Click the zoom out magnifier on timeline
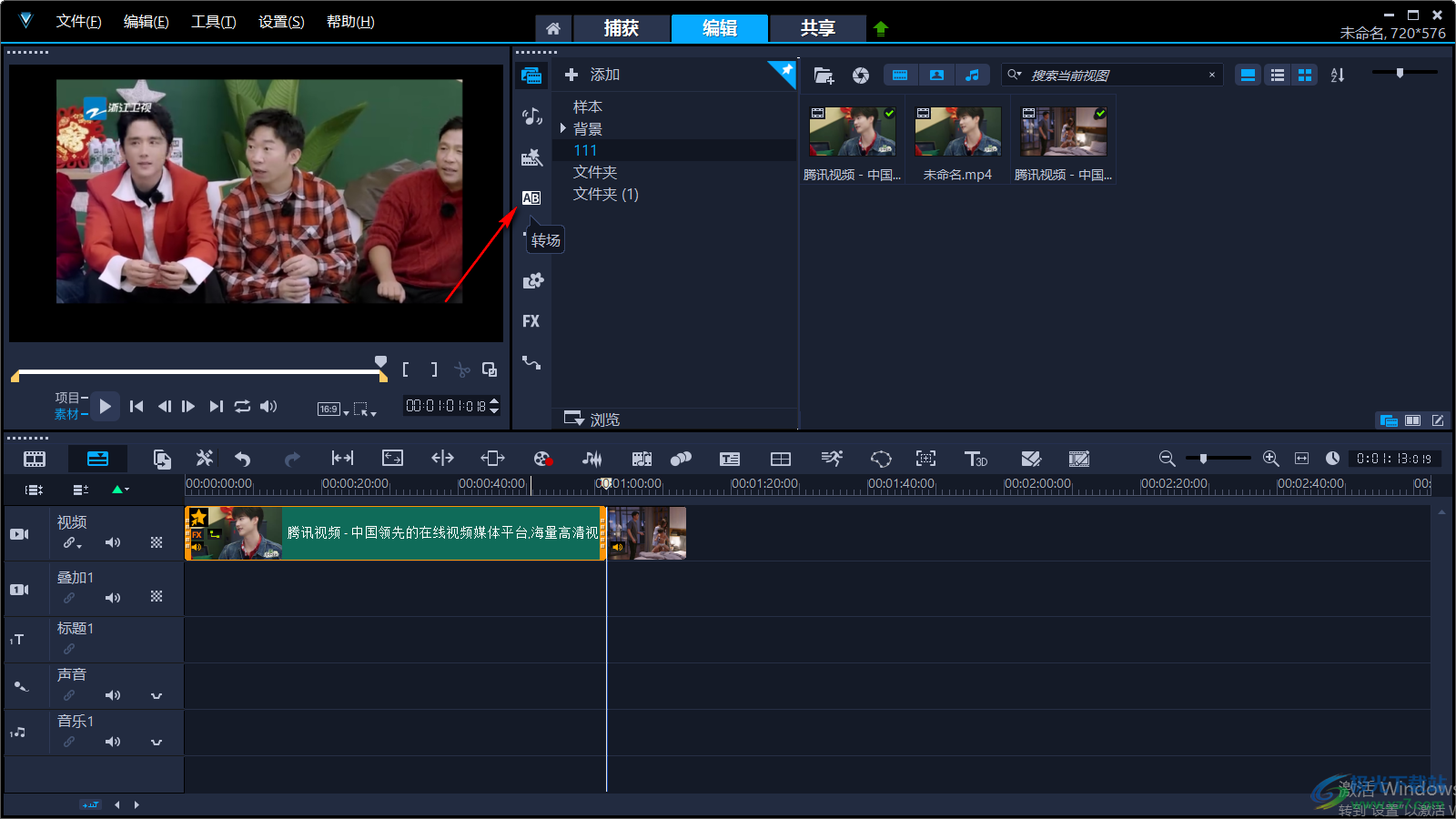This screenshot has height=819, width=1456. click(1167, 459)
